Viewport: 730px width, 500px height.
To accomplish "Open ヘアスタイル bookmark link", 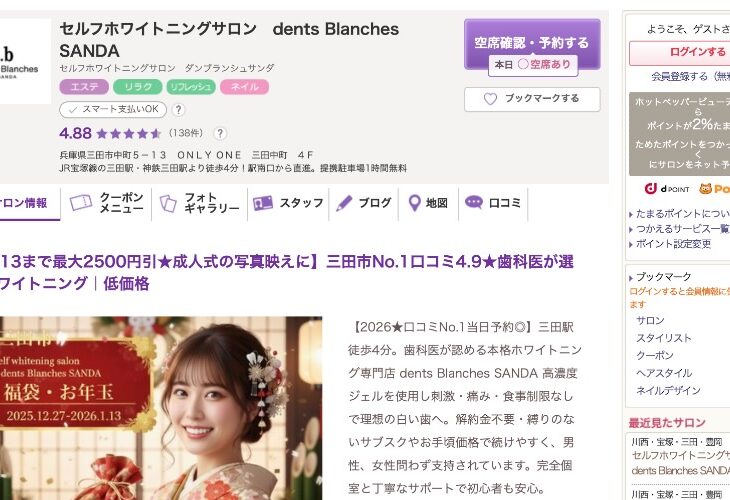I will click(664, 373).
